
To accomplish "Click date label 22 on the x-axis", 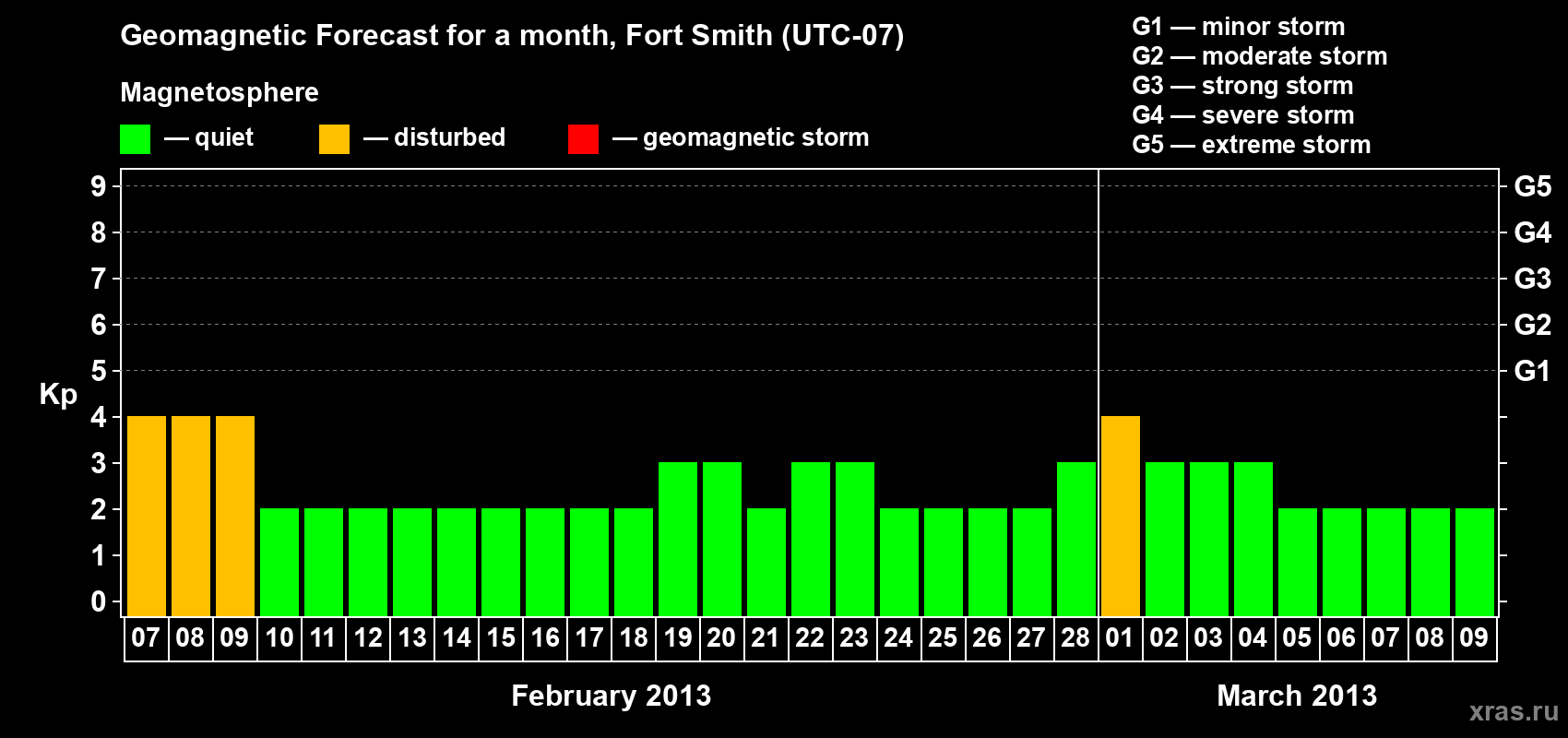I will point(810,638).
